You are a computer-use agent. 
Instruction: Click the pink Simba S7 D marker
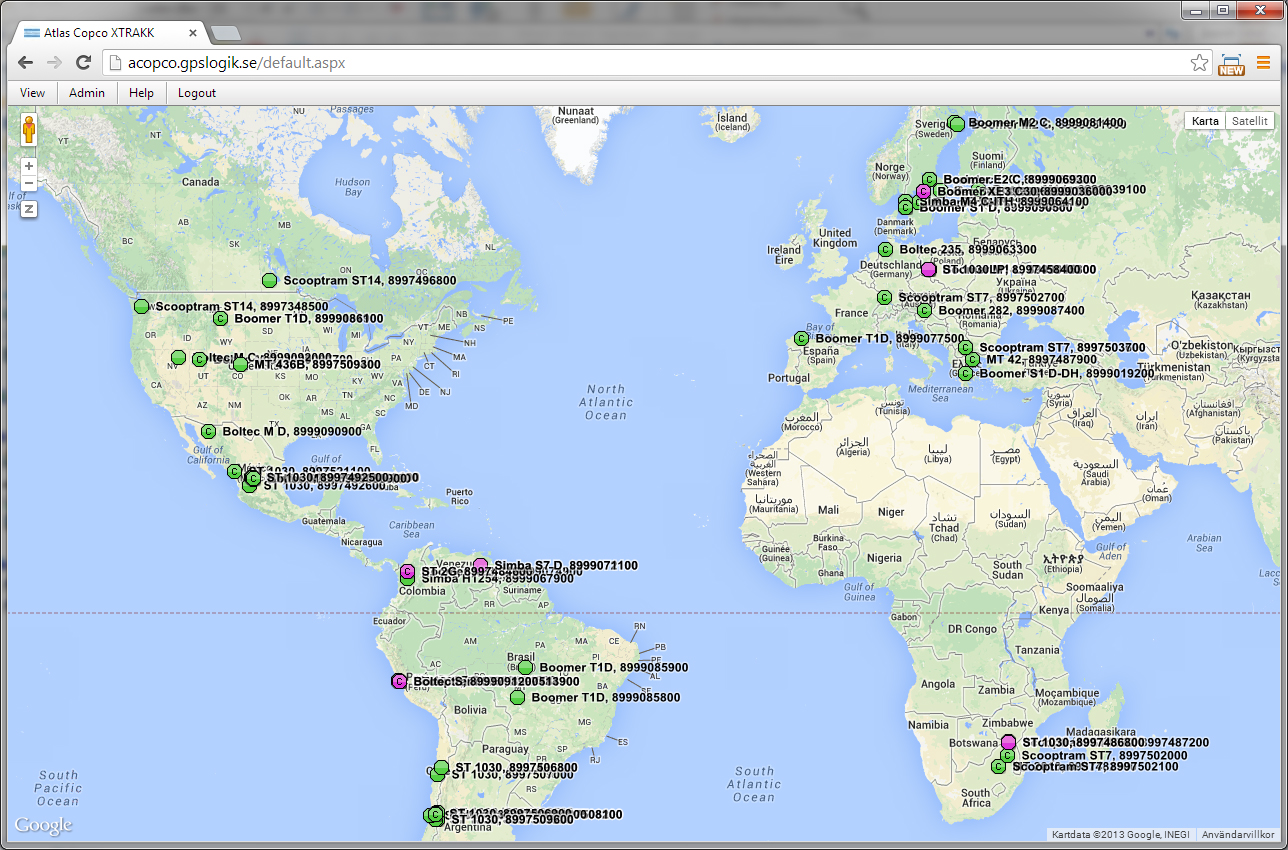click(481, 565)
